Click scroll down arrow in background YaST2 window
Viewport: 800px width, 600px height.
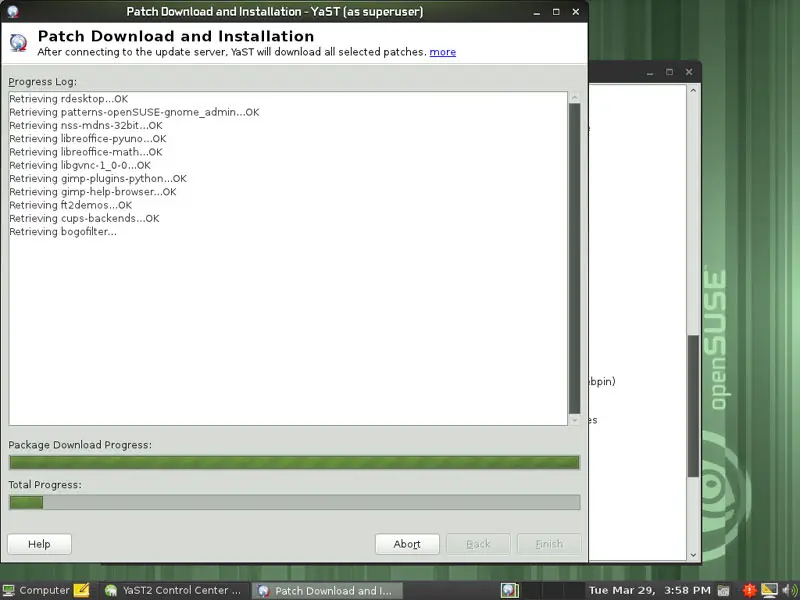tap(693, 555)
